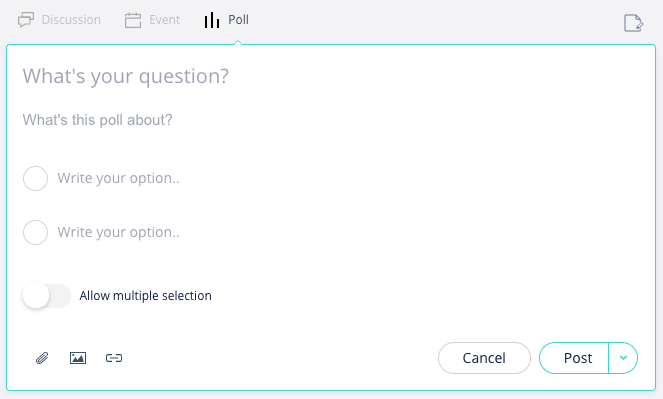Click the Post button
663x399 pixels.
pyautogui.click(x=574, y=358)
